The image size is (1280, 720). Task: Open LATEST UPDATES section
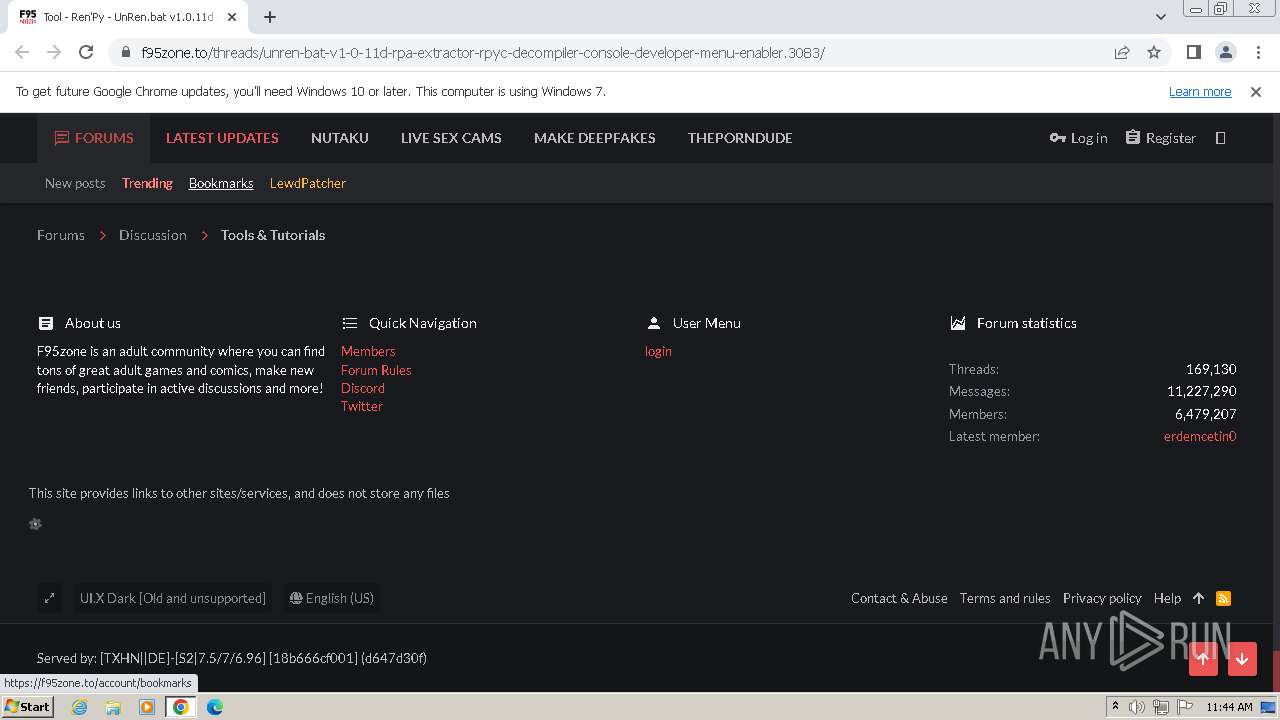point(222,138)
